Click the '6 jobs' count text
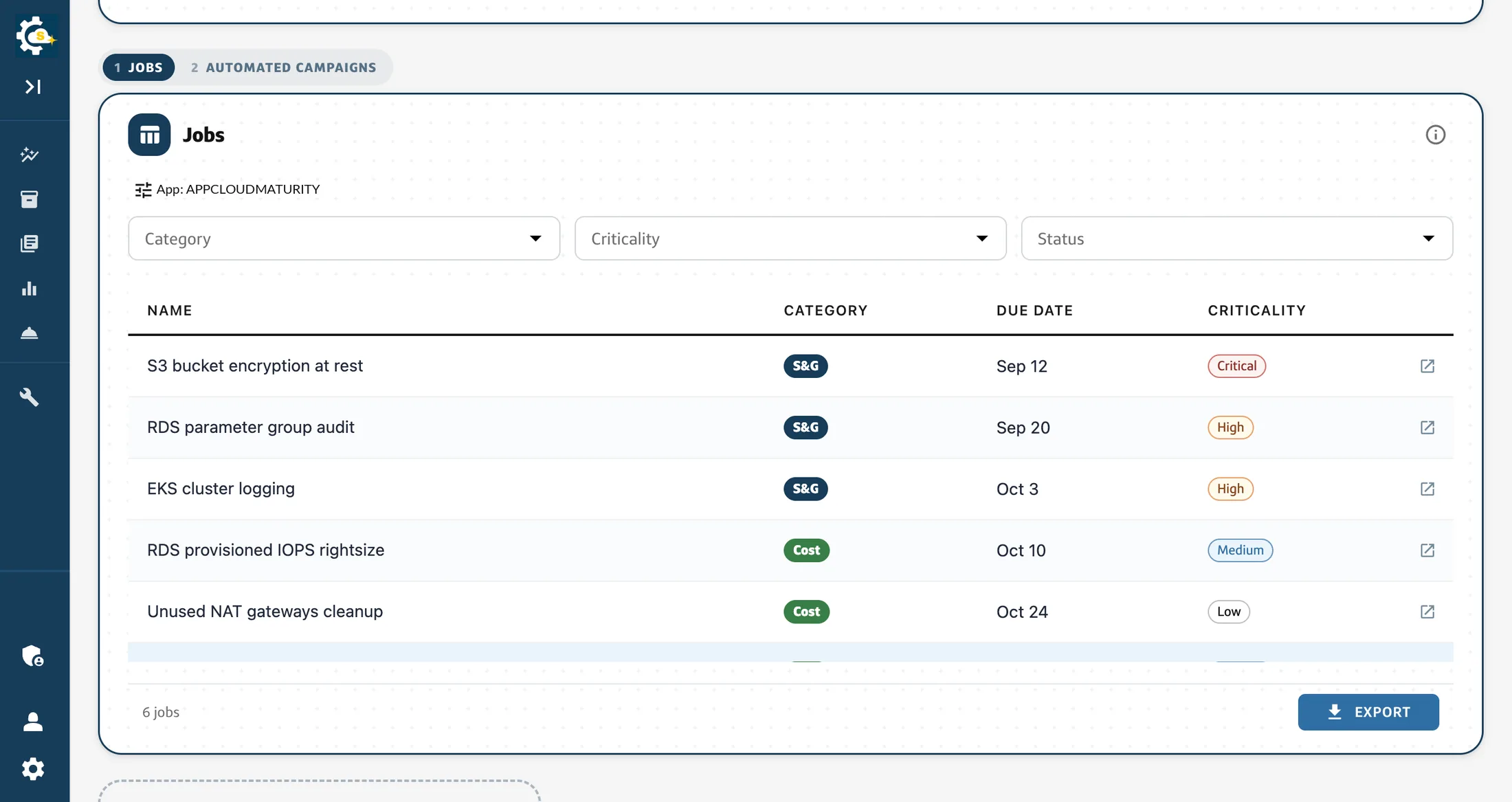The height and width of the screenshot is (802, 1512). click(161, 712)
